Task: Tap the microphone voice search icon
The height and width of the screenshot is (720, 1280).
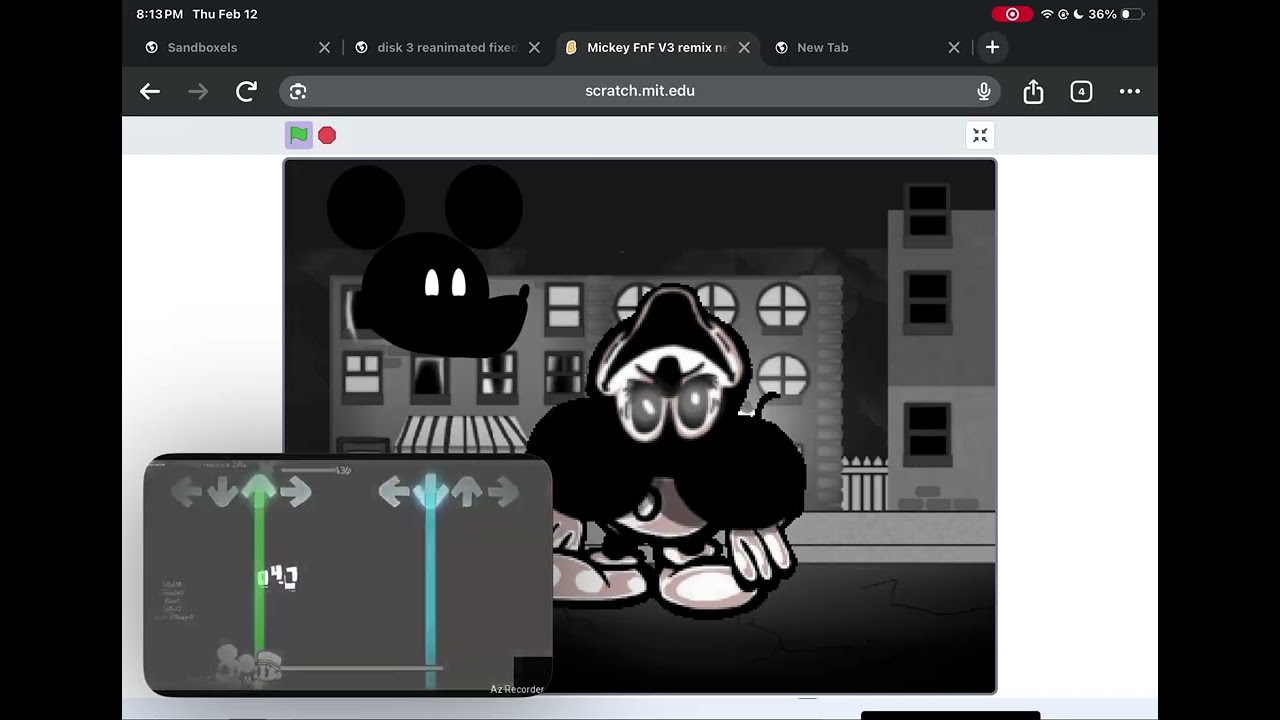Action: coord(984,91)
